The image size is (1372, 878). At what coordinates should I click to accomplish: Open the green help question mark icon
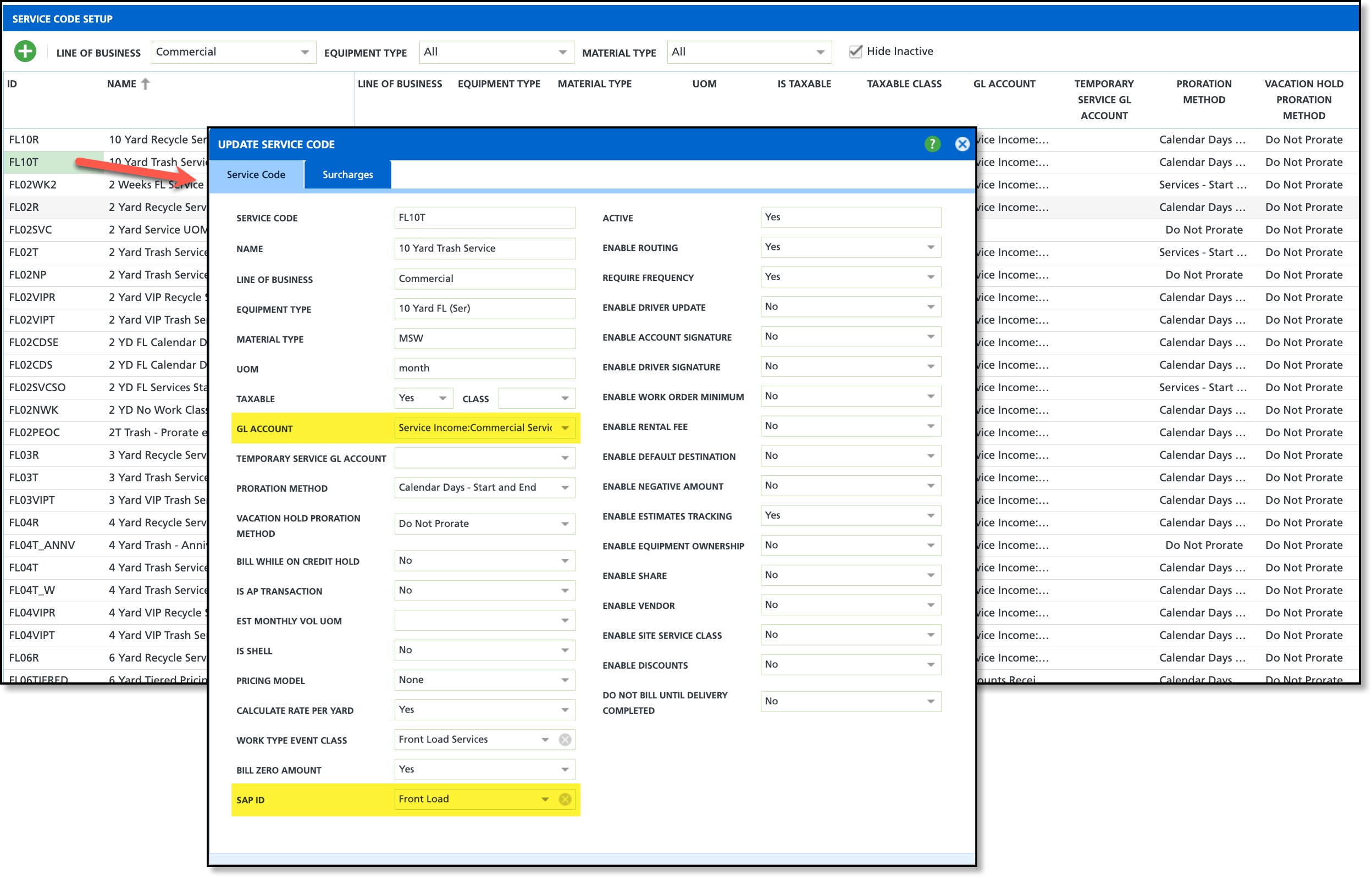click(931, 143)
